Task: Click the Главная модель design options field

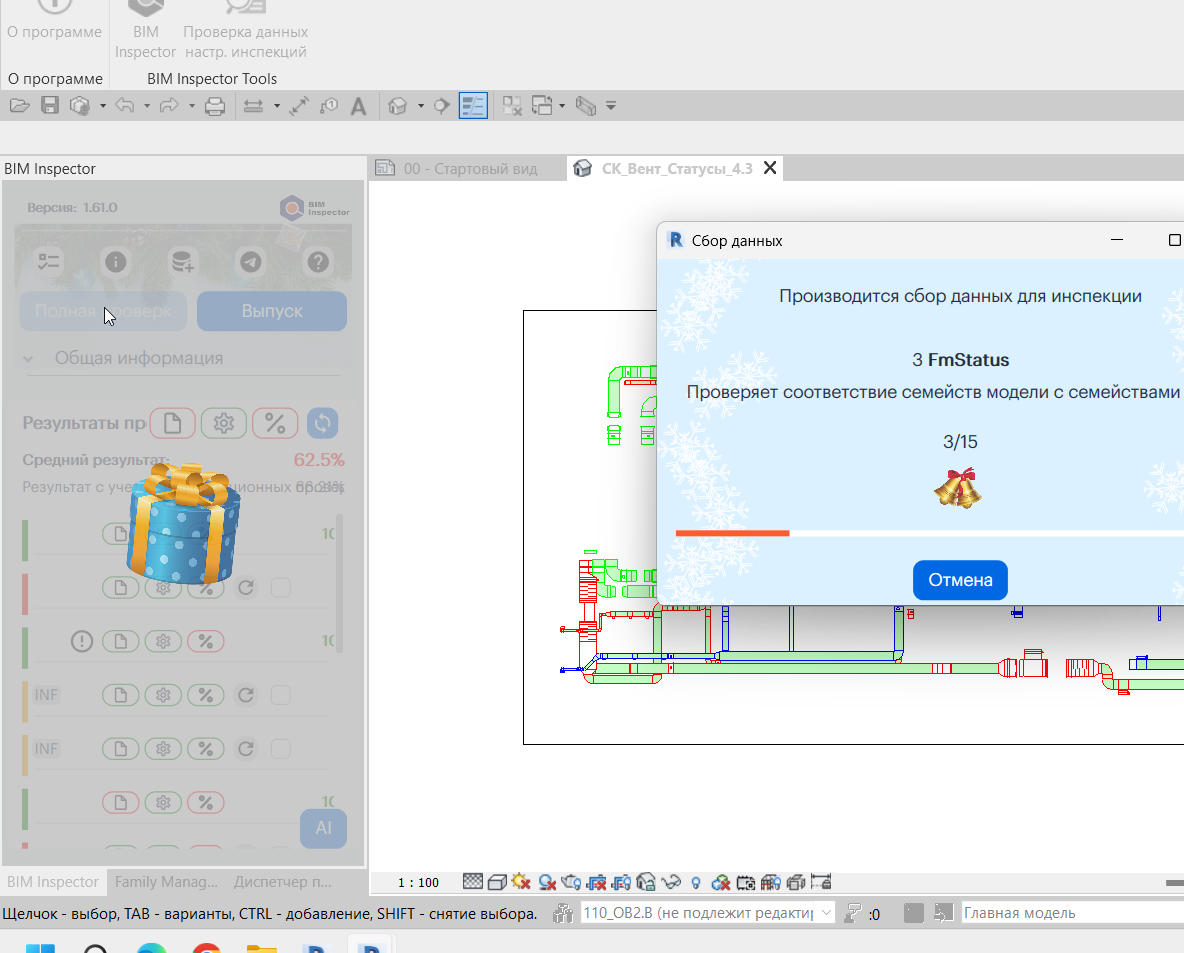Action: click(1073, 913)
